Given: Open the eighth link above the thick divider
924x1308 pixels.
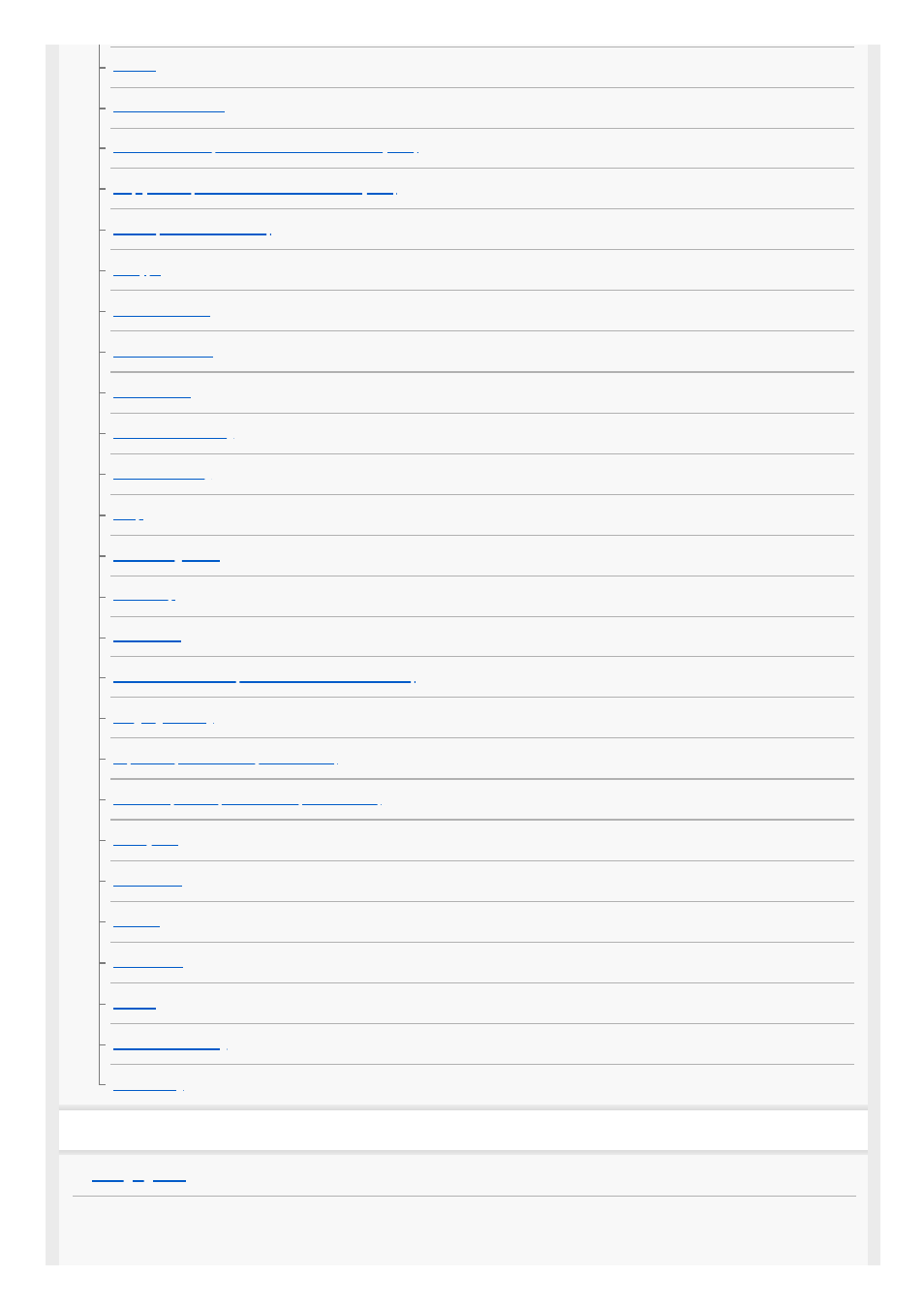Looking at the screenshot, I should [163, 355].
